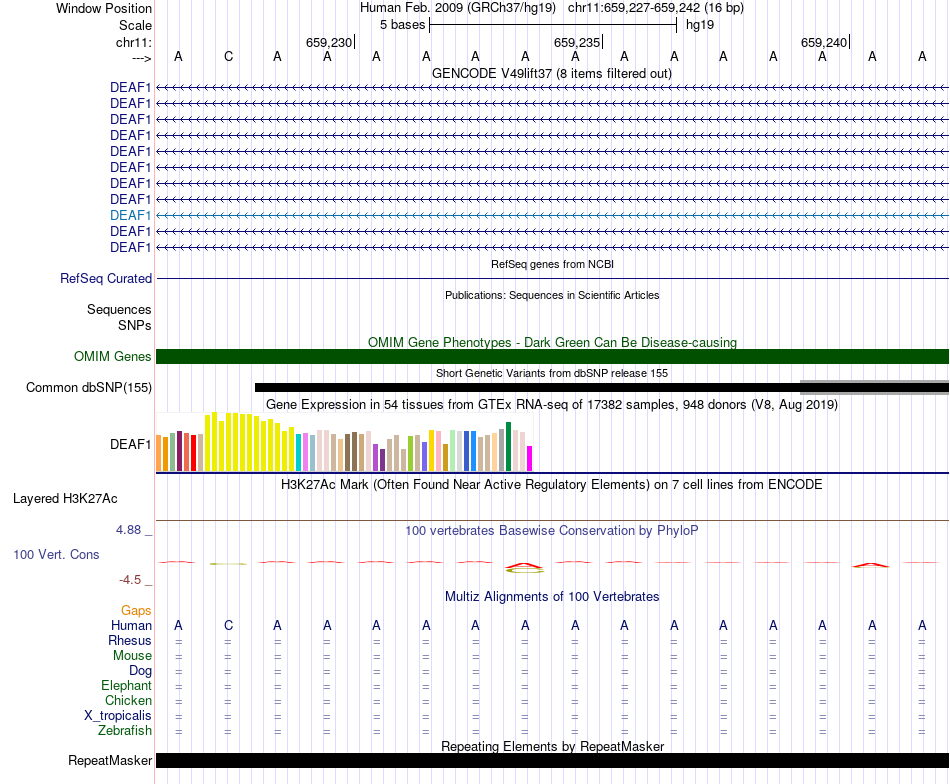This screenshot has height=784, width=950.
Task: Click the tallest red PhyloP conservation peak
Action: click(525, 566)
